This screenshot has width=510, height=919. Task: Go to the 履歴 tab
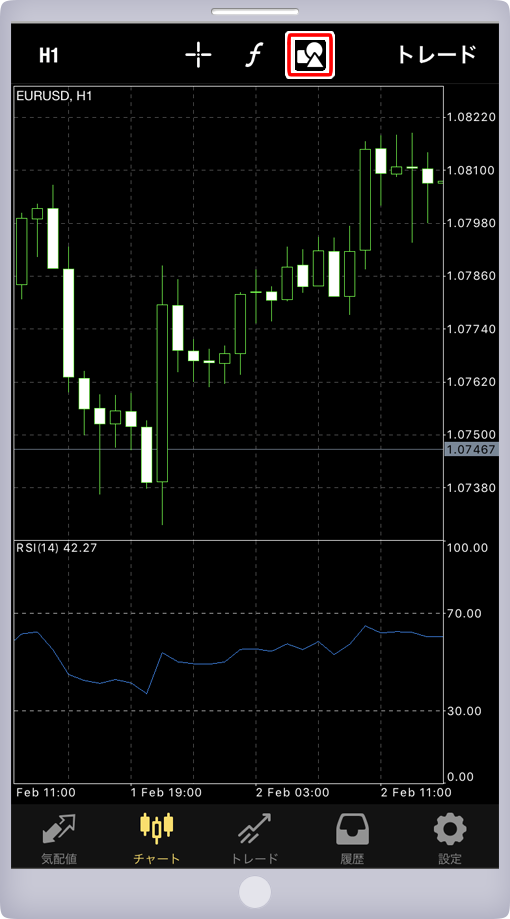(352, 838)
